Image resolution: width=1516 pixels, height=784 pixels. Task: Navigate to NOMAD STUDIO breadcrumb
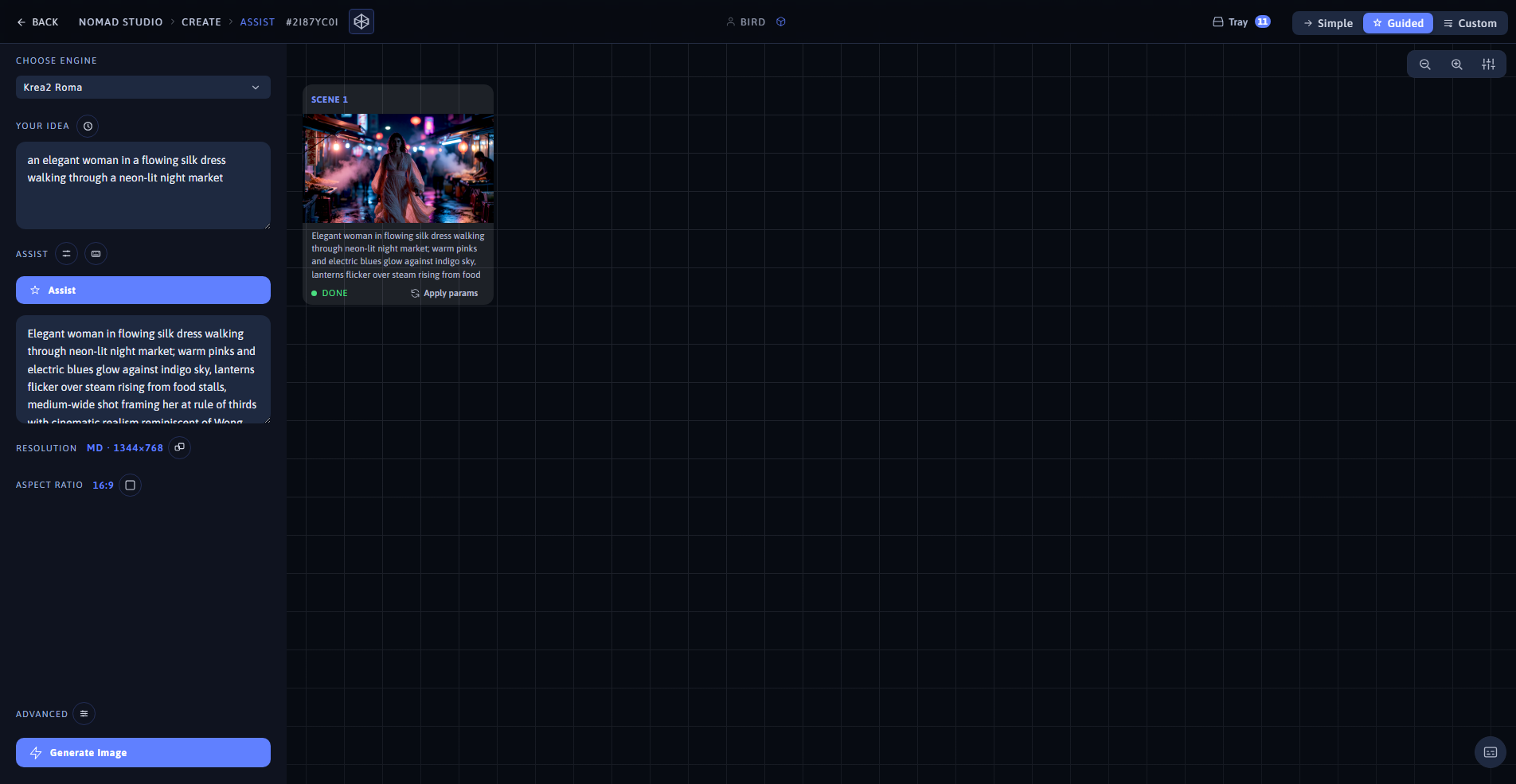pos(120,22)
